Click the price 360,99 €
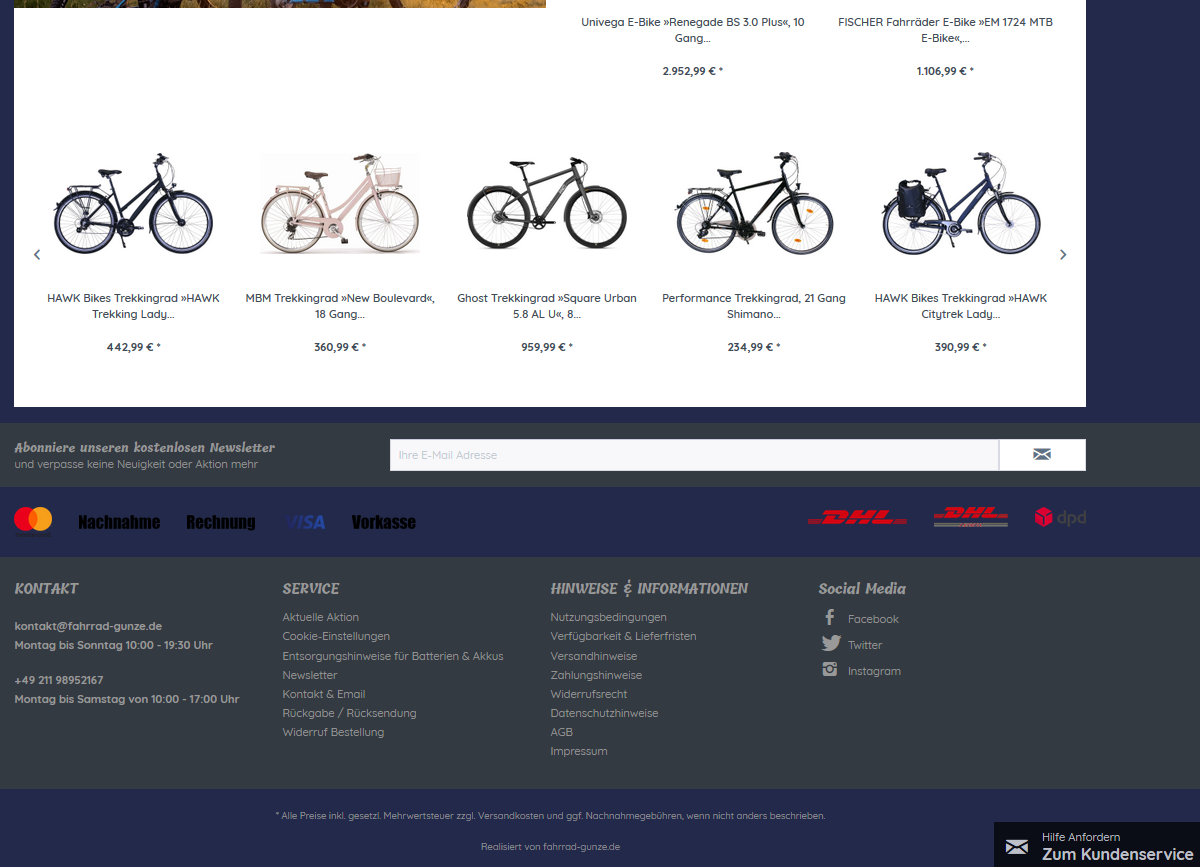Screen dimensions: 1200x867 [340, 347]
